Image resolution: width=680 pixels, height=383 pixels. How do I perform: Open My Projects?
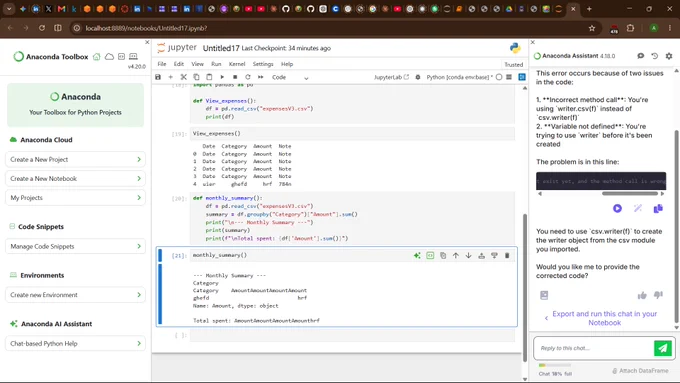(x=75, y=198)
